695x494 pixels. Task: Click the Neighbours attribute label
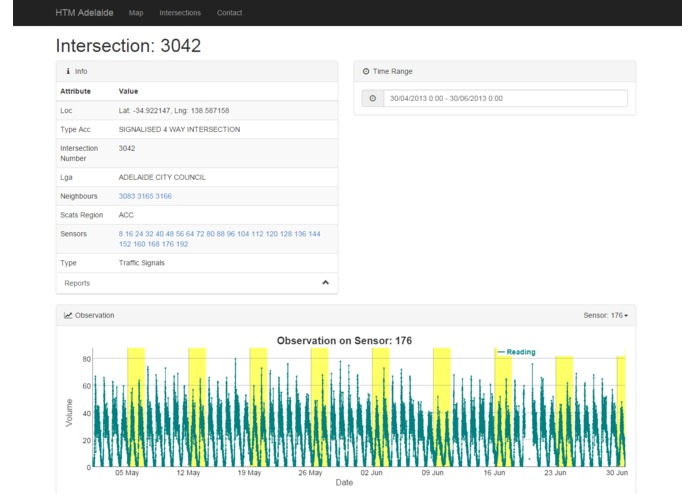(78, 196)
